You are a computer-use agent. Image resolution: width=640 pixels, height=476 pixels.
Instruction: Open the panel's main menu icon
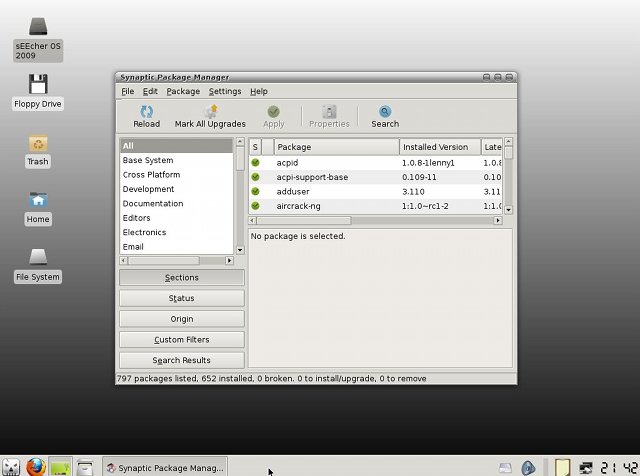[x=11, y=467]
